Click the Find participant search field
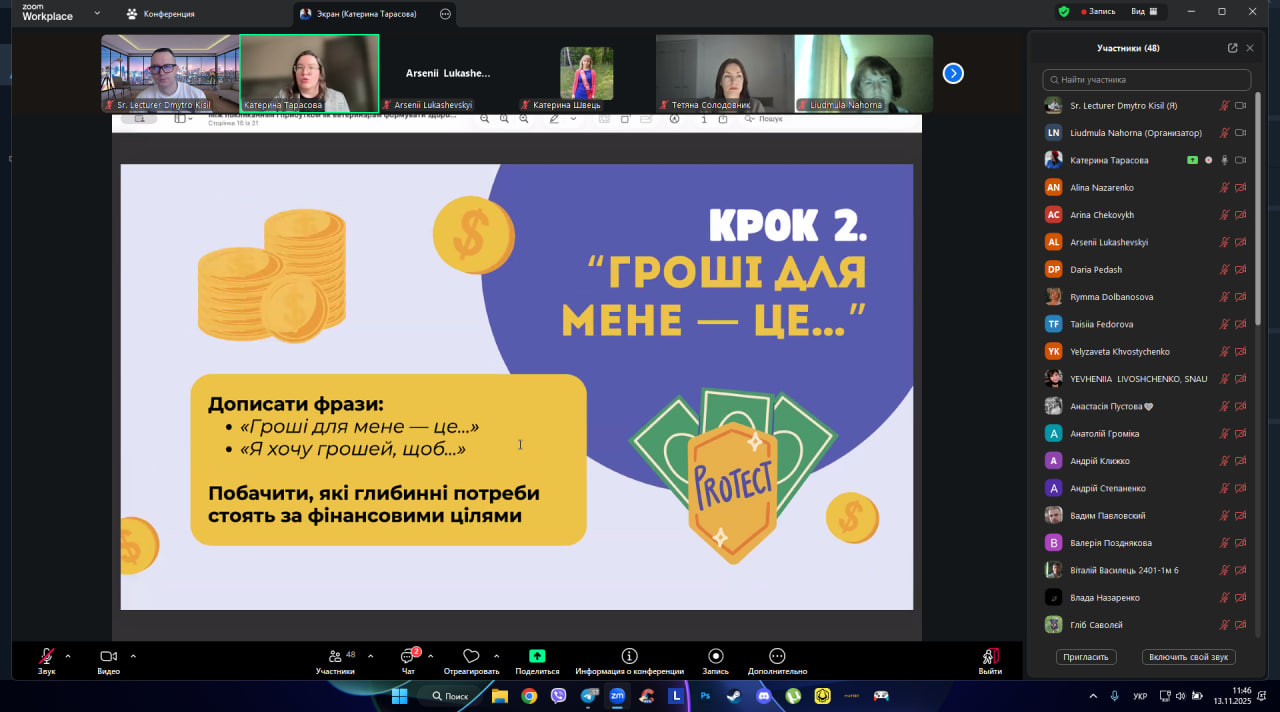1280x712 pixels. point(1146,80)
